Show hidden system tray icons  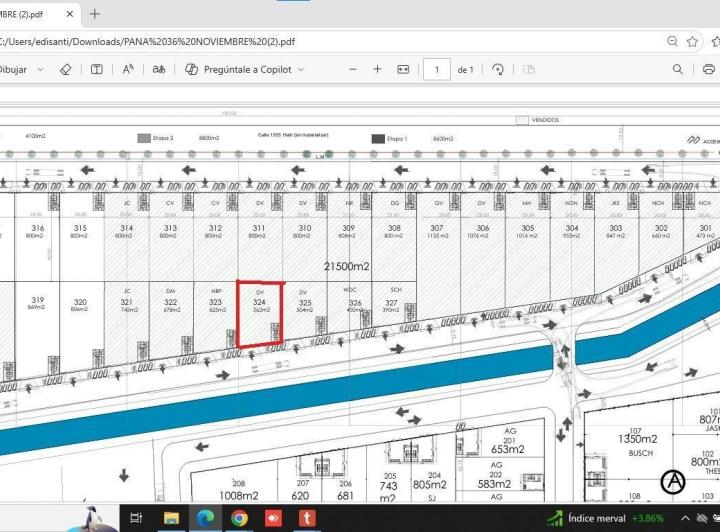(685, 518)
